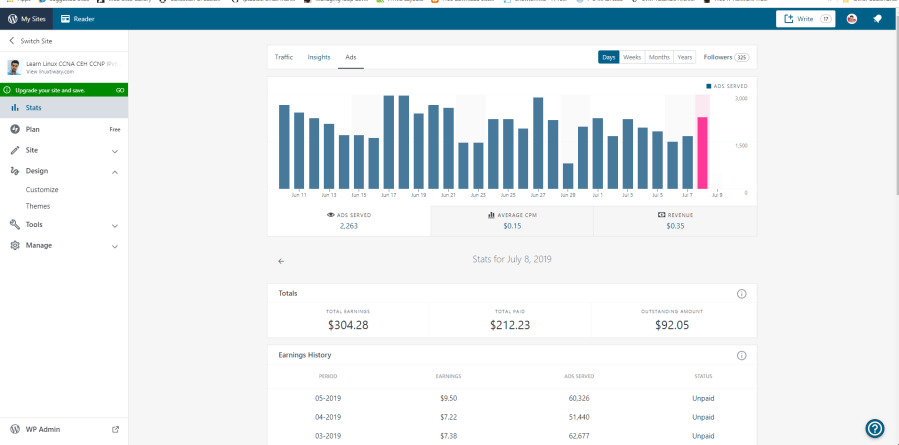Switch chart to Weeks view
899x445 pixels.
click(x=632, y=57)
